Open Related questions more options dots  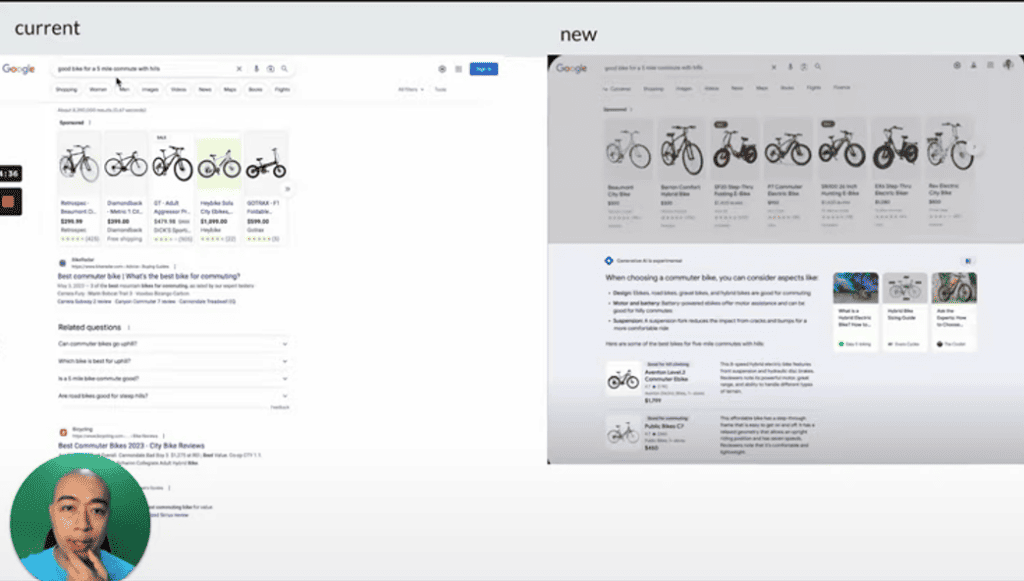pos(129,328)
